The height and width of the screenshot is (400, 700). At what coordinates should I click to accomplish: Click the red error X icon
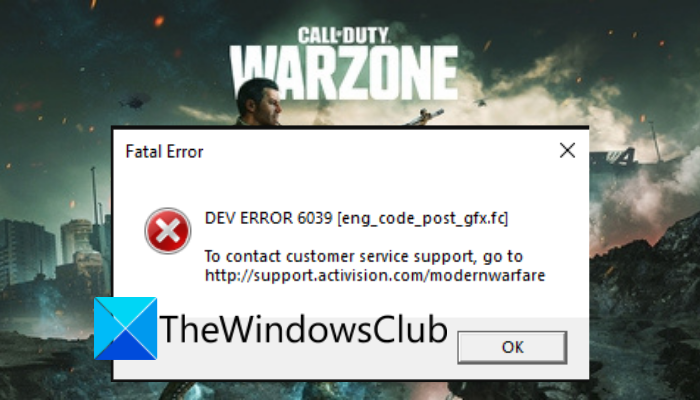[168, 231]
